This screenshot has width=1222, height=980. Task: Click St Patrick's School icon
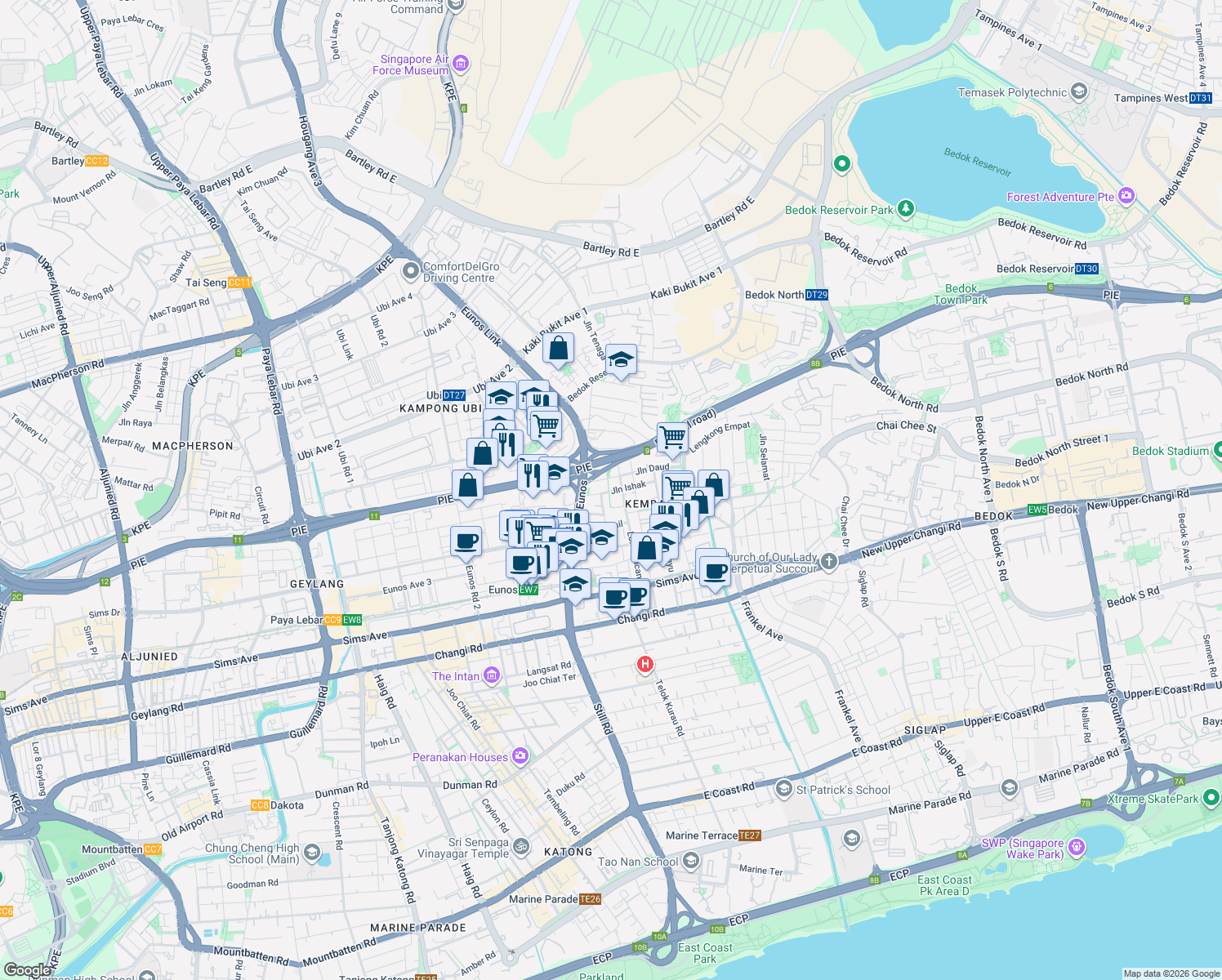pos(784,789)
